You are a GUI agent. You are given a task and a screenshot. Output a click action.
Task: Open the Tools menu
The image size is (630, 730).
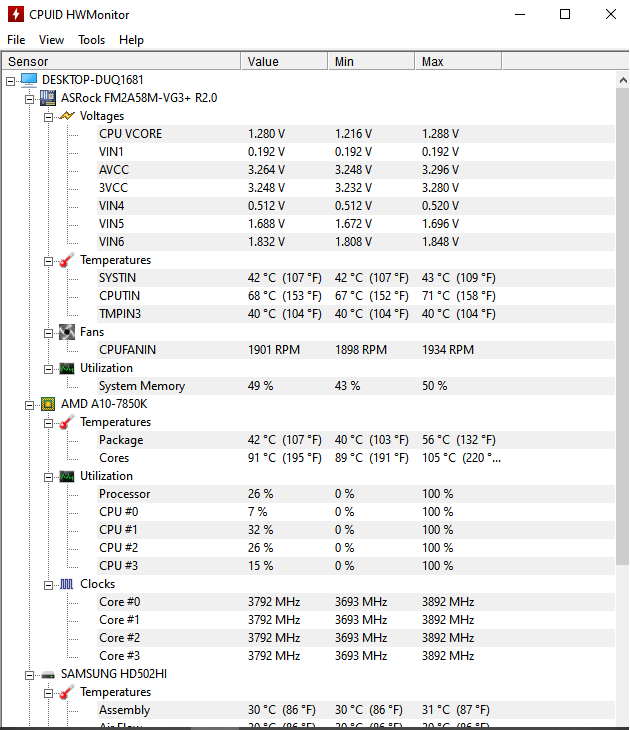pos(91,40)
